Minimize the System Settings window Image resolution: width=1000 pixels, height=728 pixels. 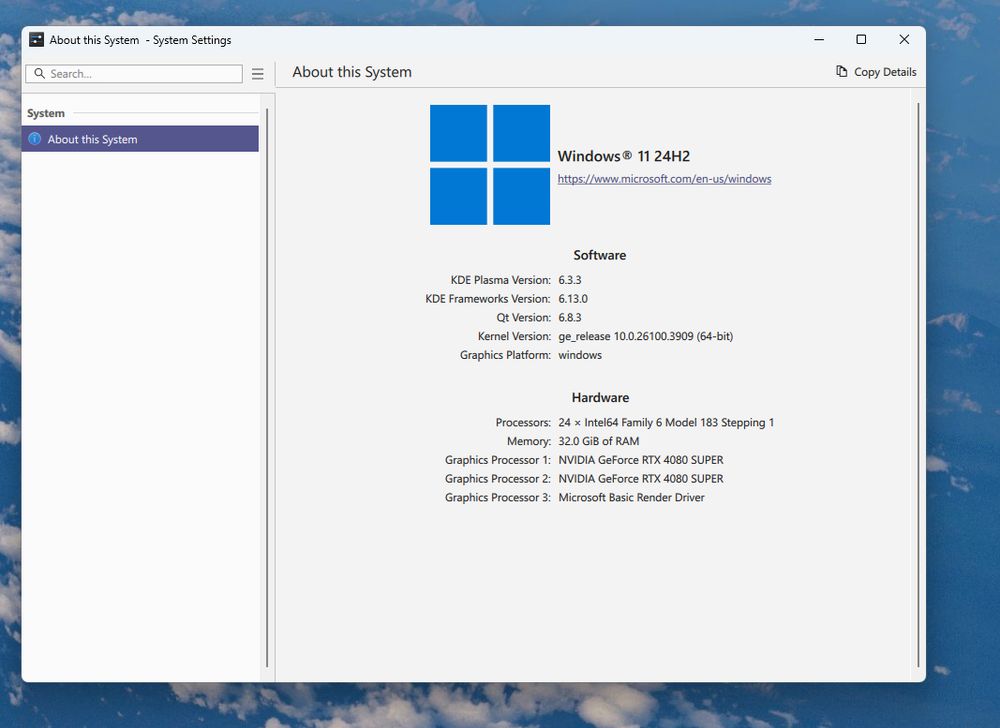[820, 40]
